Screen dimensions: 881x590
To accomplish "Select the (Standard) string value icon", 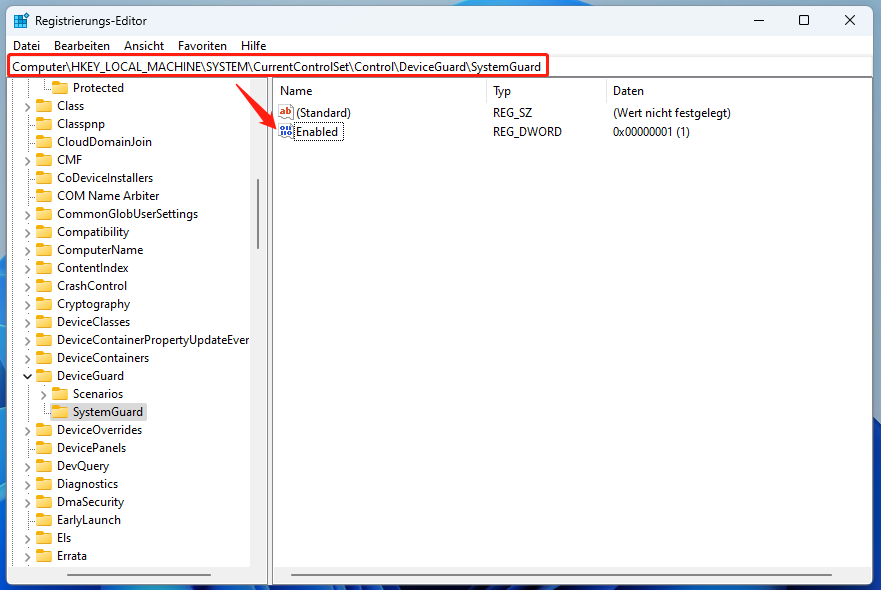I will coord(286,112).
